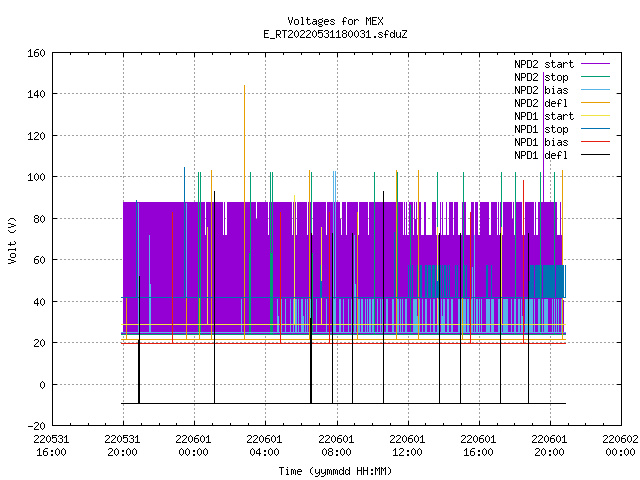Click the light blue NPD2 bias legend line
This screenshot has height=480, width=640.
(x=595, y=89)
